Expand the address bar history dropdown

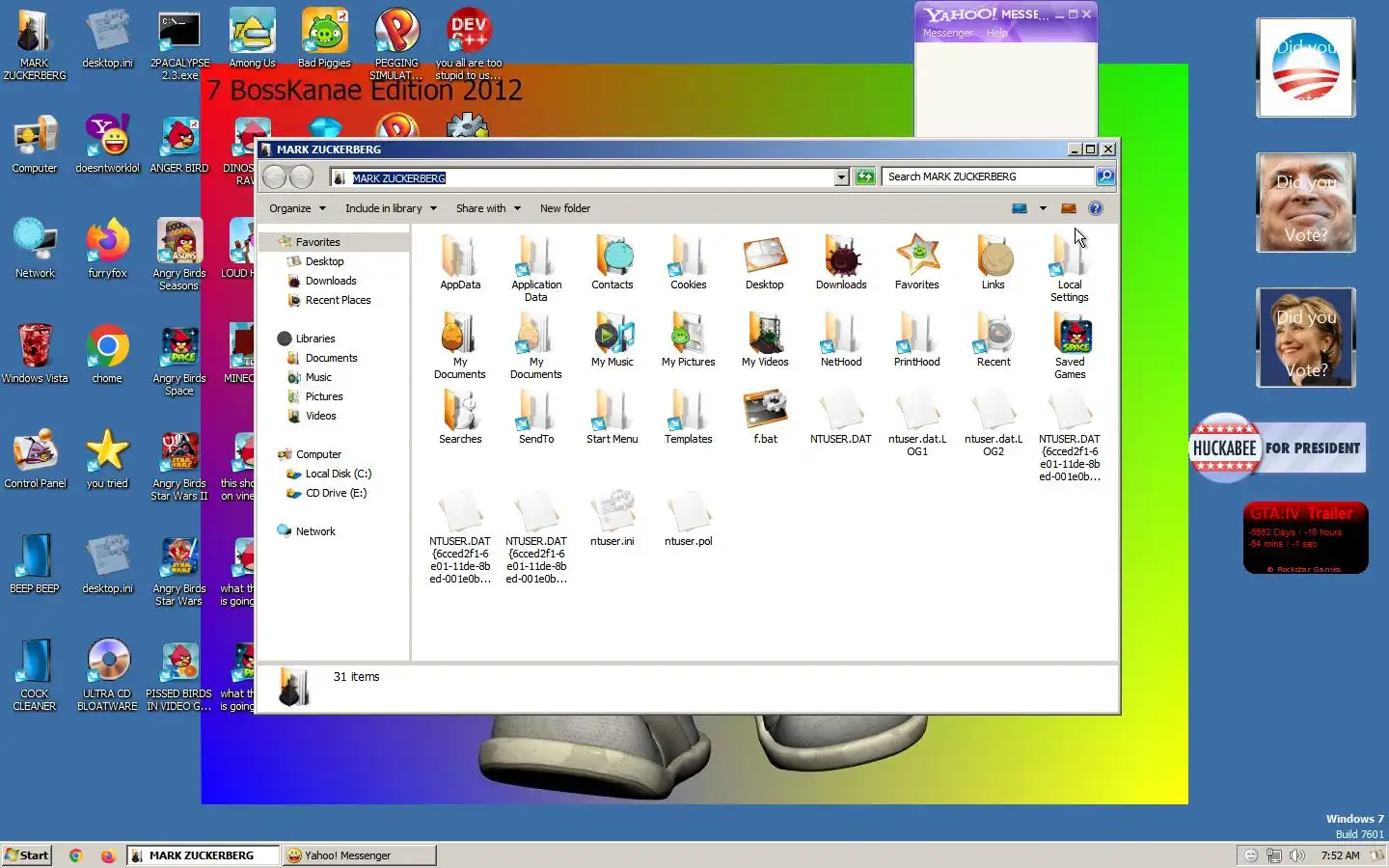tap(841, 177)
